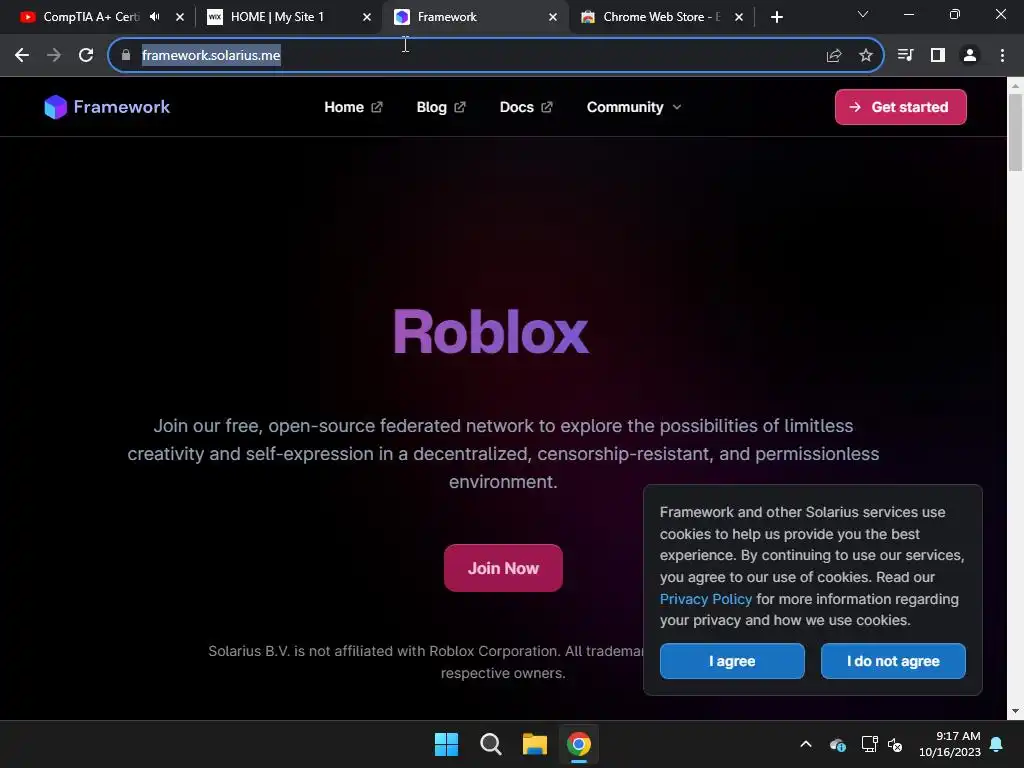This screenshot has height=768, width=1024.
Task: Click the Roblox heading text
Action: coord(490,332)
